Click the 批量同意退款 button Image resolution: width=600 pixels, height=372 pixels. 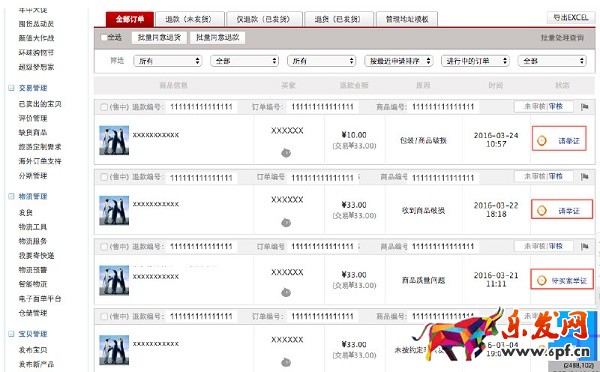coord(217,38)
